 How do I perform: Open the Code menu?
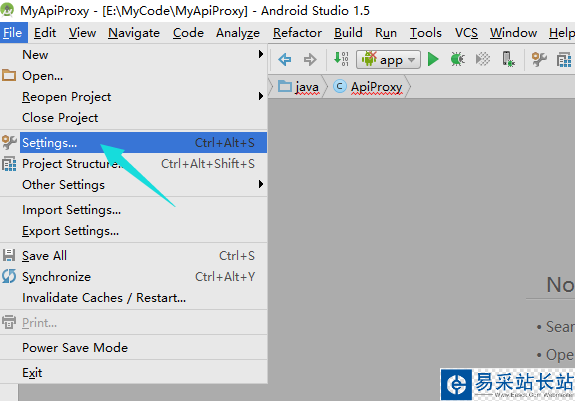pos(188,33)
